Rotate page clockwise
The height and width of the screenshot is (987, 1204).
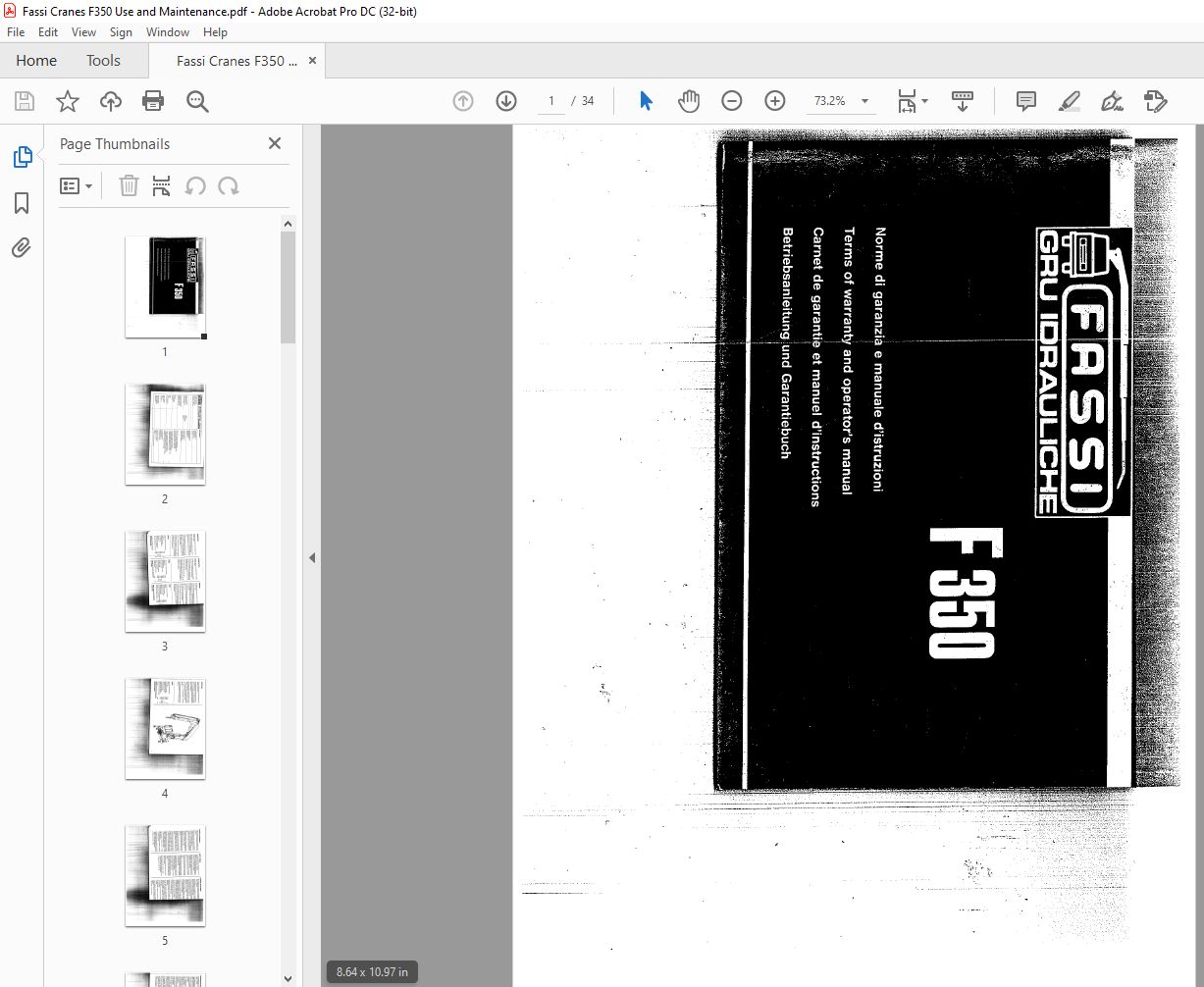coord(229,185)
